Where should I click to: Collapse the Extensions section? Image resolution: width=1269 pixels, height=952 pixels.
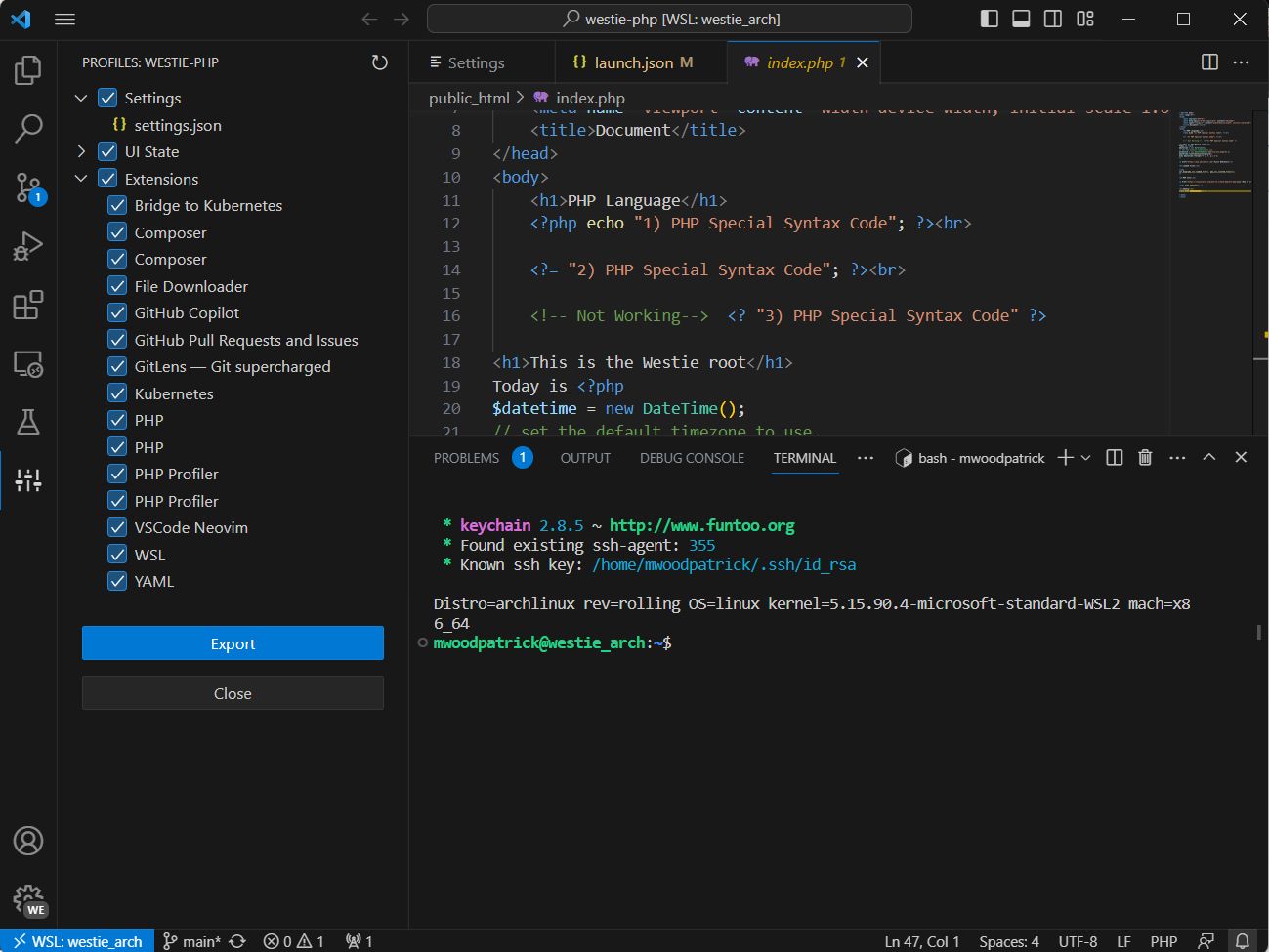[x=82, y=179]
